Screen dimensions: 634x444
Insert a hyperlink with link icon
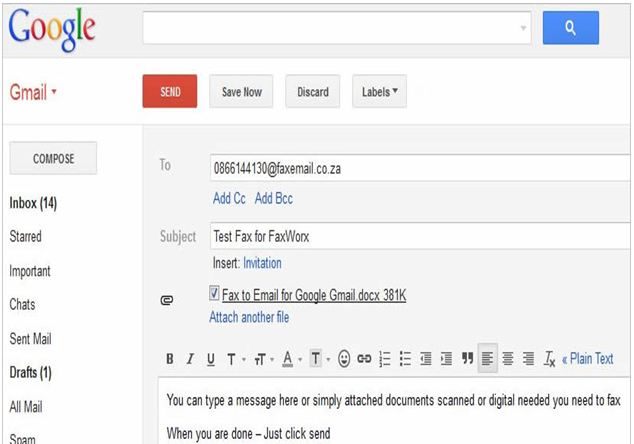364,358
